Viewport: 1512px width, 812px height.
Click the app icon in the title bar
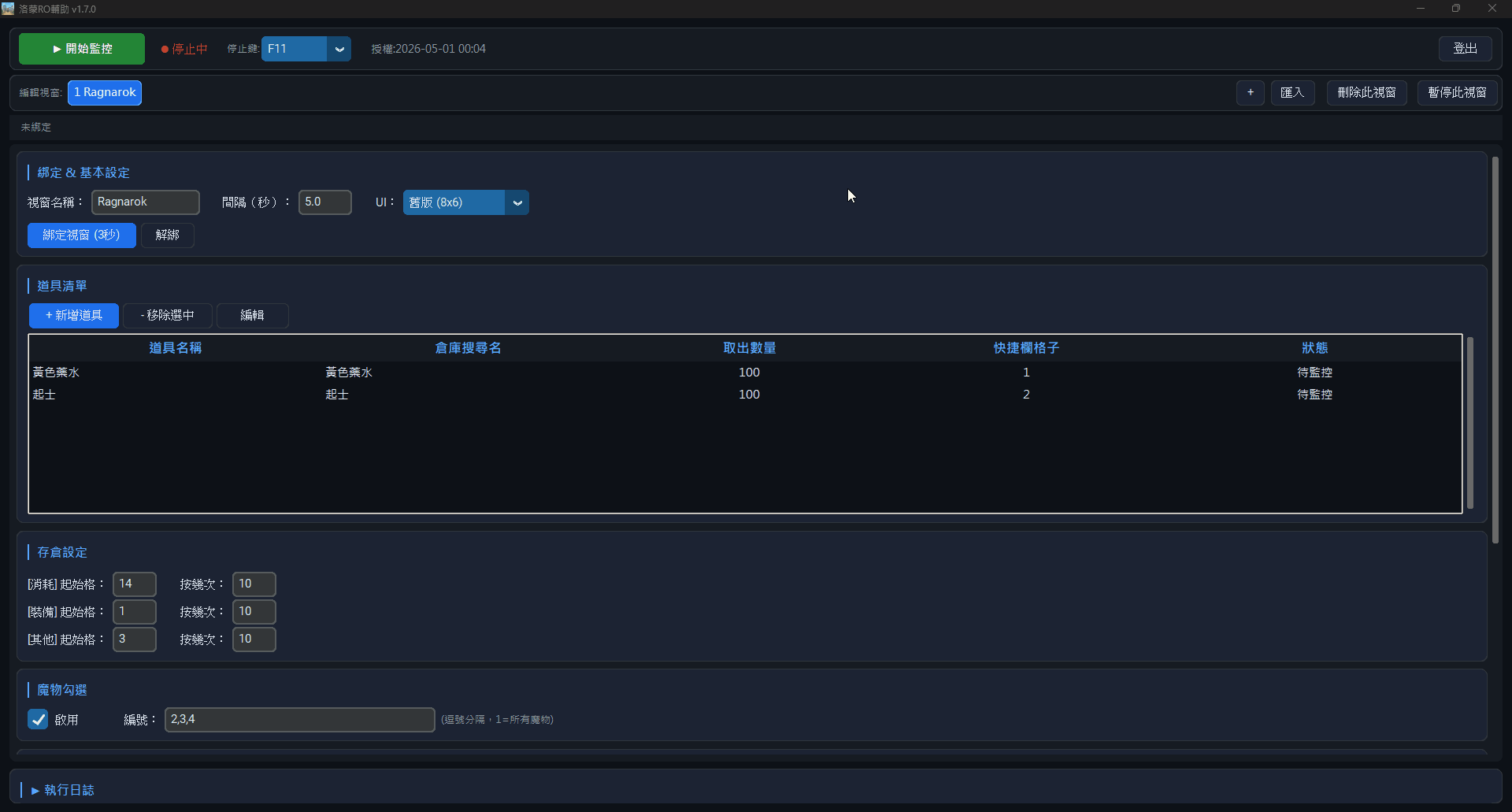(9, 9)
